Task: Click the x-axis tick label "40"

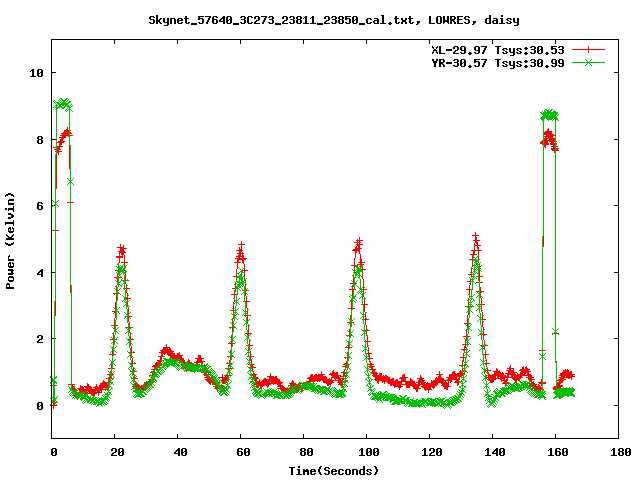Action: click(180, 452)
